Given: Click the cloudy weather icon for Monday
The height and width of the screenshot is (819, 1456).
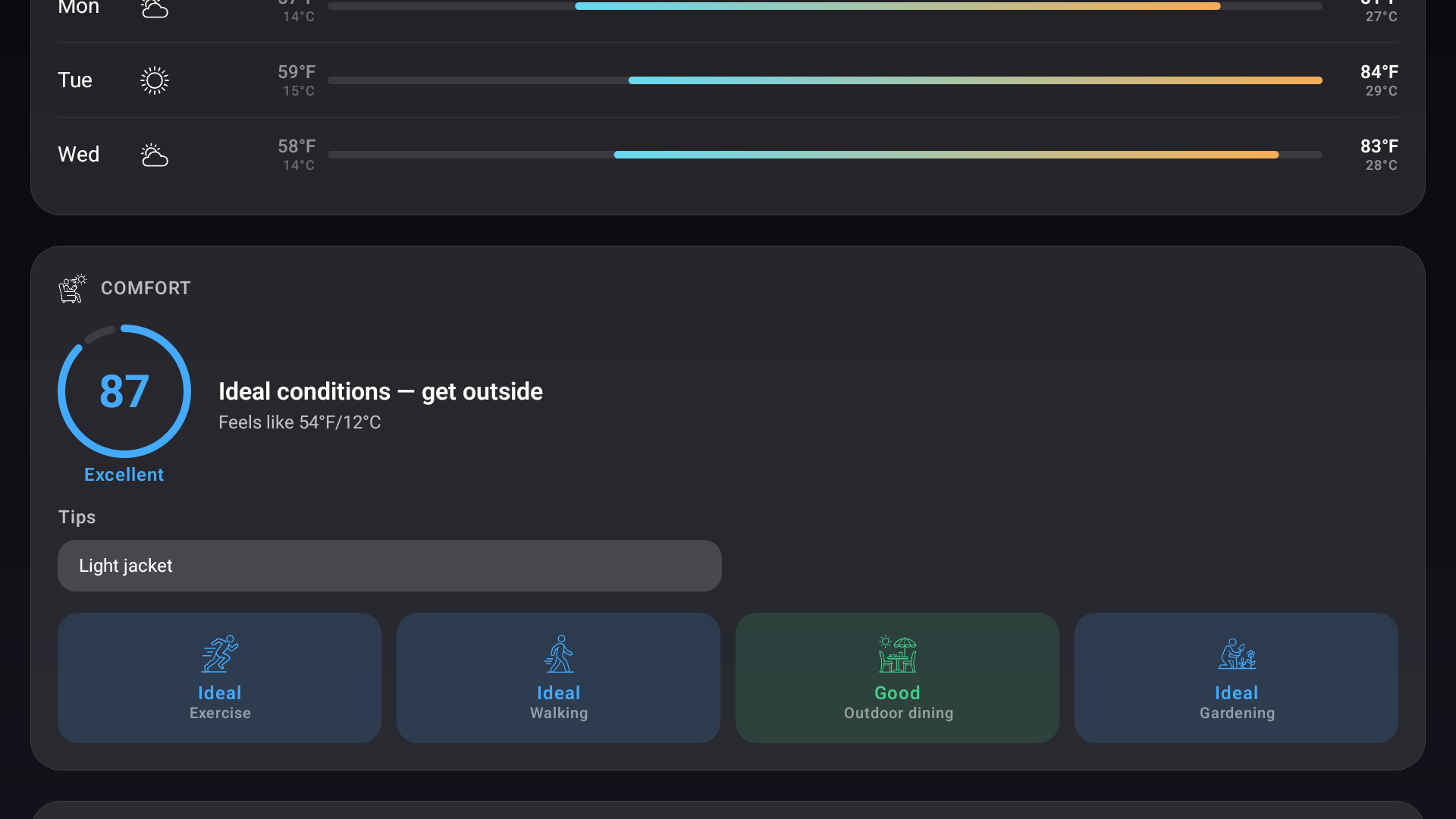Looking at the screenshot, I should pyautogui.click(x=154, y=8).
